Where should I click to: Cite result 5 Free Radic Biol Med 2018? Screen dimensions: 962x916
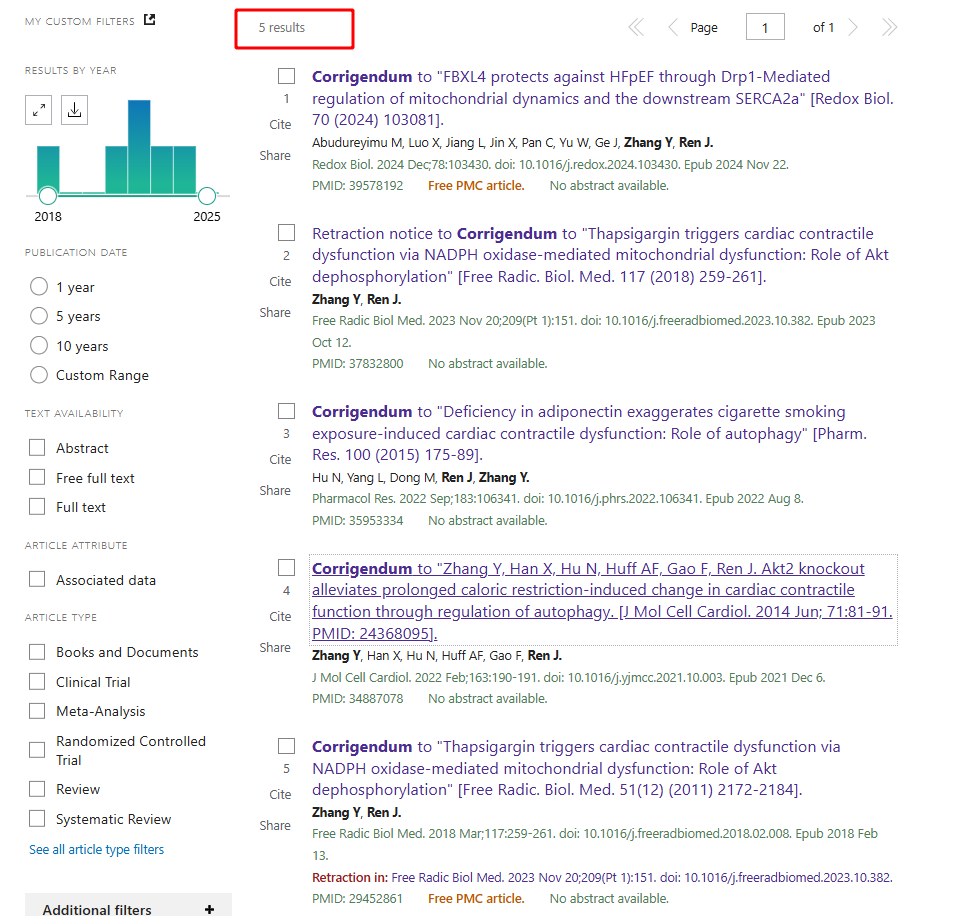click(280, 795)
